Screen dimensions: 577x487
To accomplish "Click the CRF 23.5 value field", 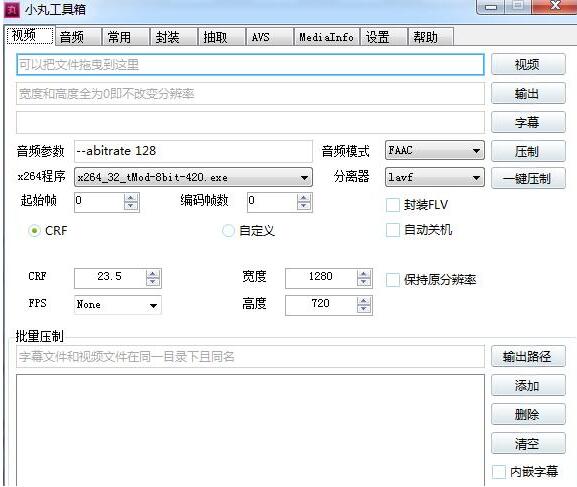I will [x=110, y=278].
